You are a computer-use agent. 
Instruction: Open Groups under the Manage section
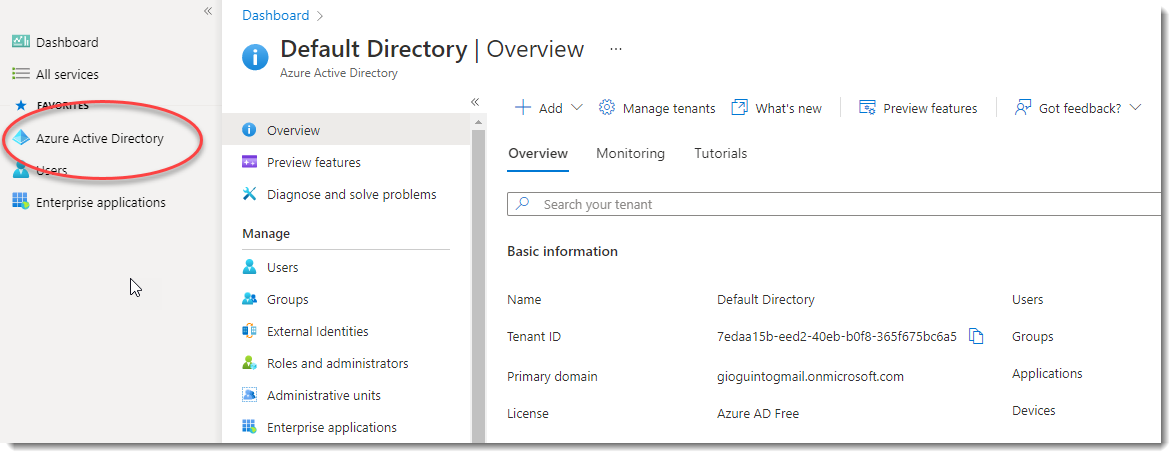pyautogui.click(x=287, y=299)
